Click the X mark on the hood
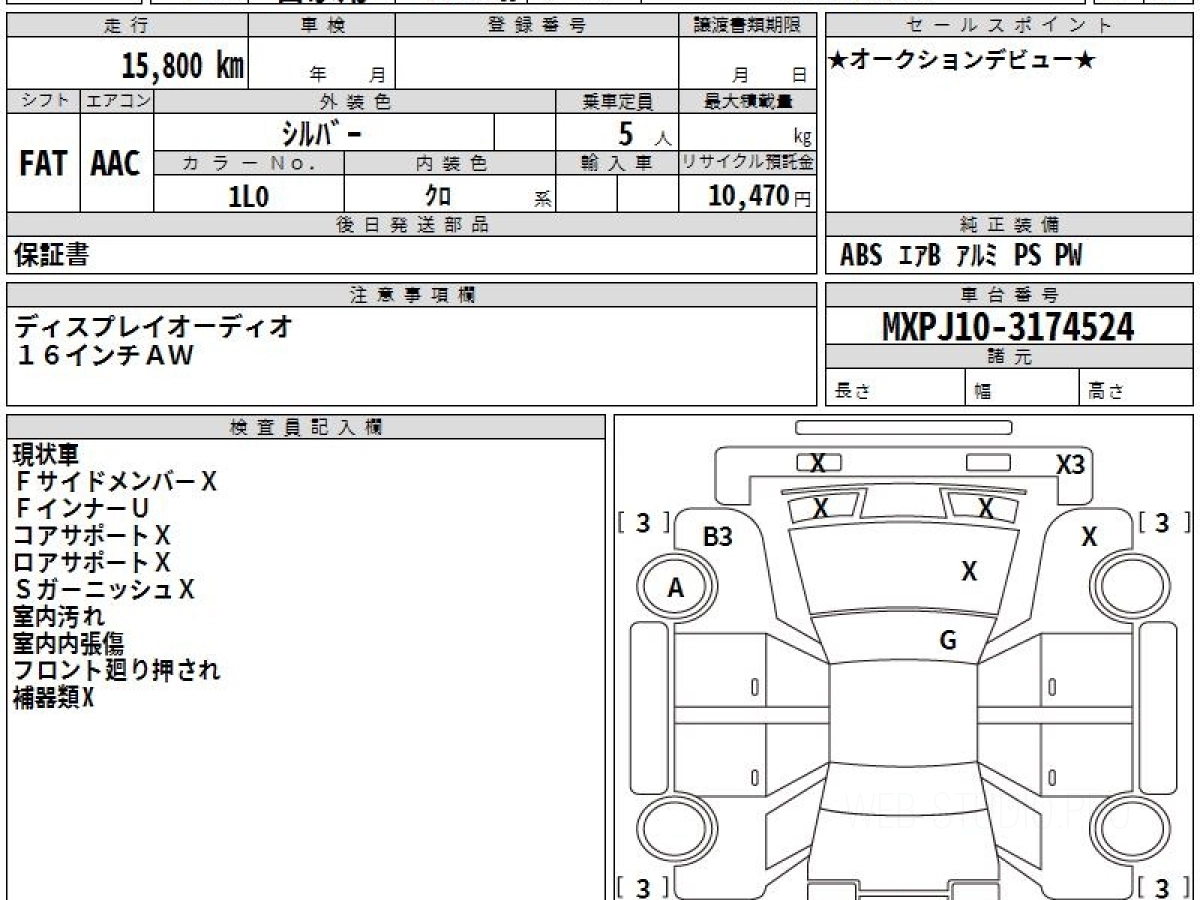 point(969,571)
